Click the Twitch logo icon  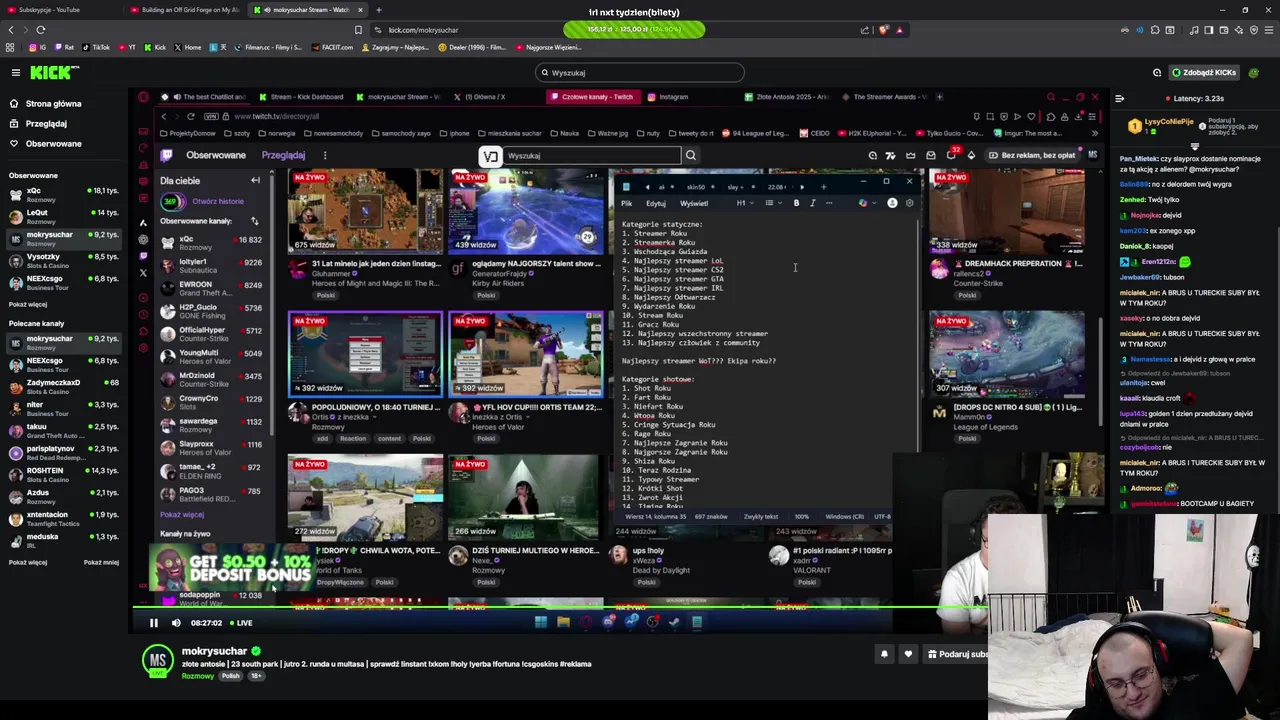click(x=167, y=155)
